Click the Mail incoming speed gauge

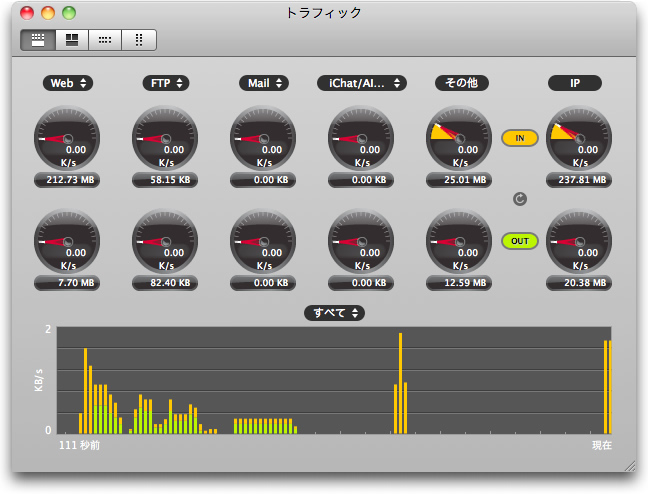pyautogui.click(x=263, y=138)
